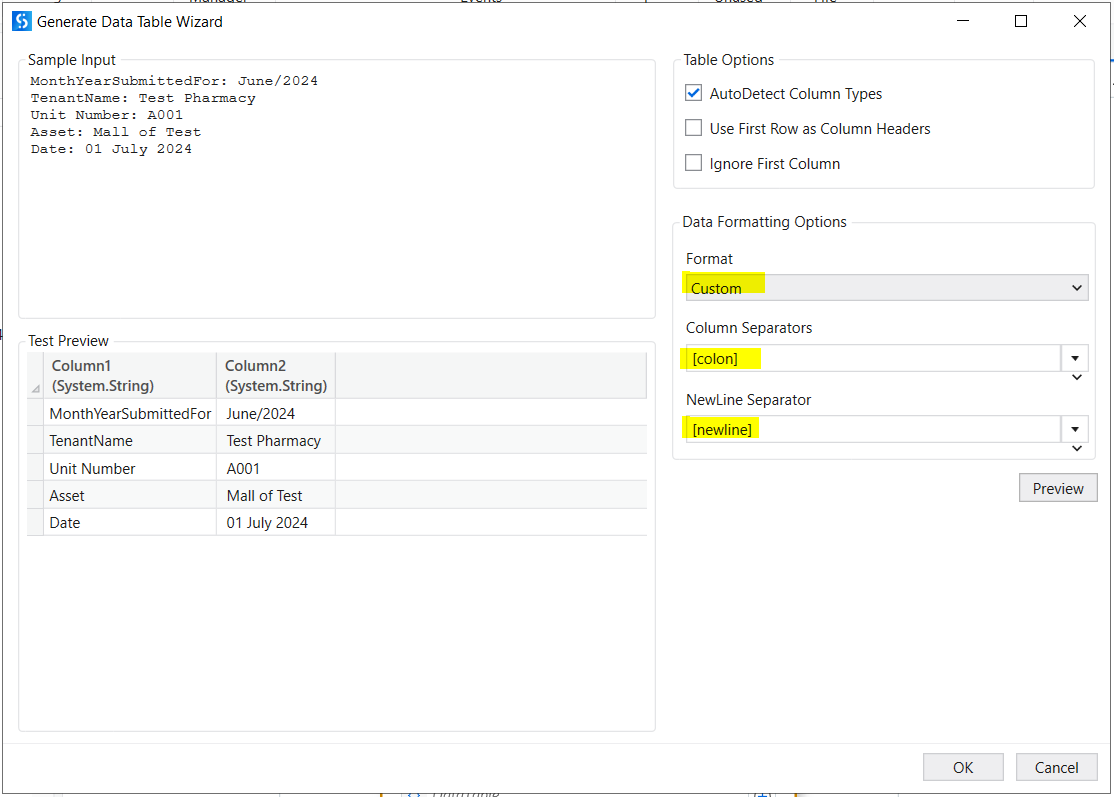Focus the Column Separators [colon] field
This screenshot has width=1114, height=797.
point(872,358)
